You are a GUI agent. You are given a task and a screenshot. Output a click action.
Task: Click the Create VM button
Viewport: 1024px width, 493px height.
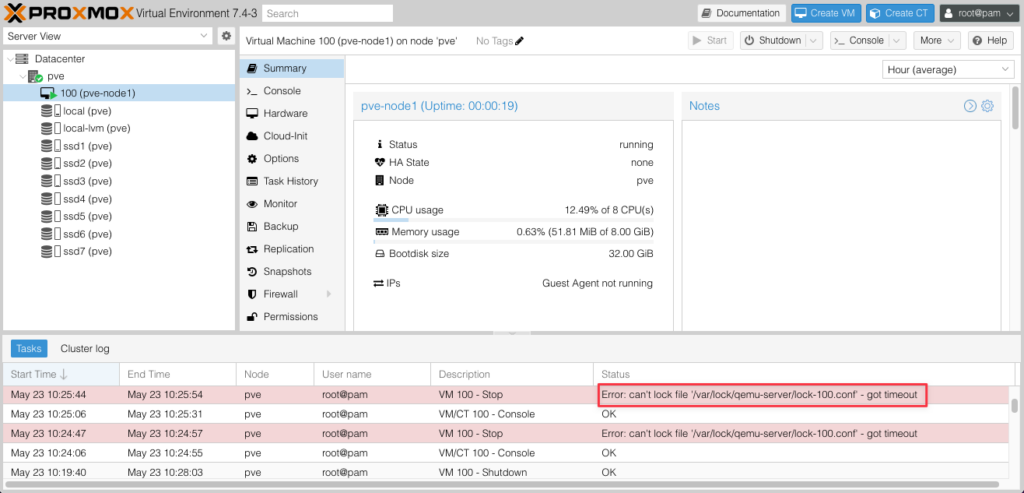click(x=826, y=13)
